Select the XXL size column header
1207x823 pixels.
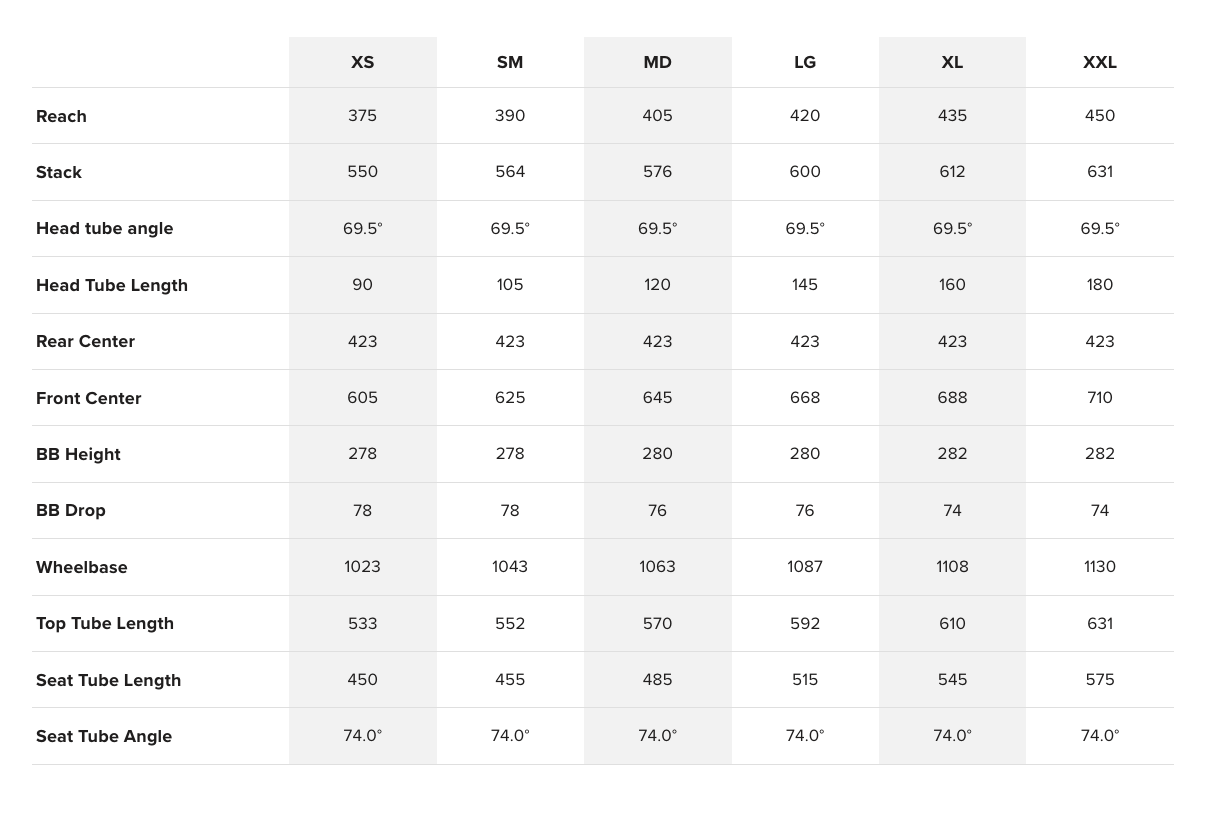click(x=1100, y=62)
